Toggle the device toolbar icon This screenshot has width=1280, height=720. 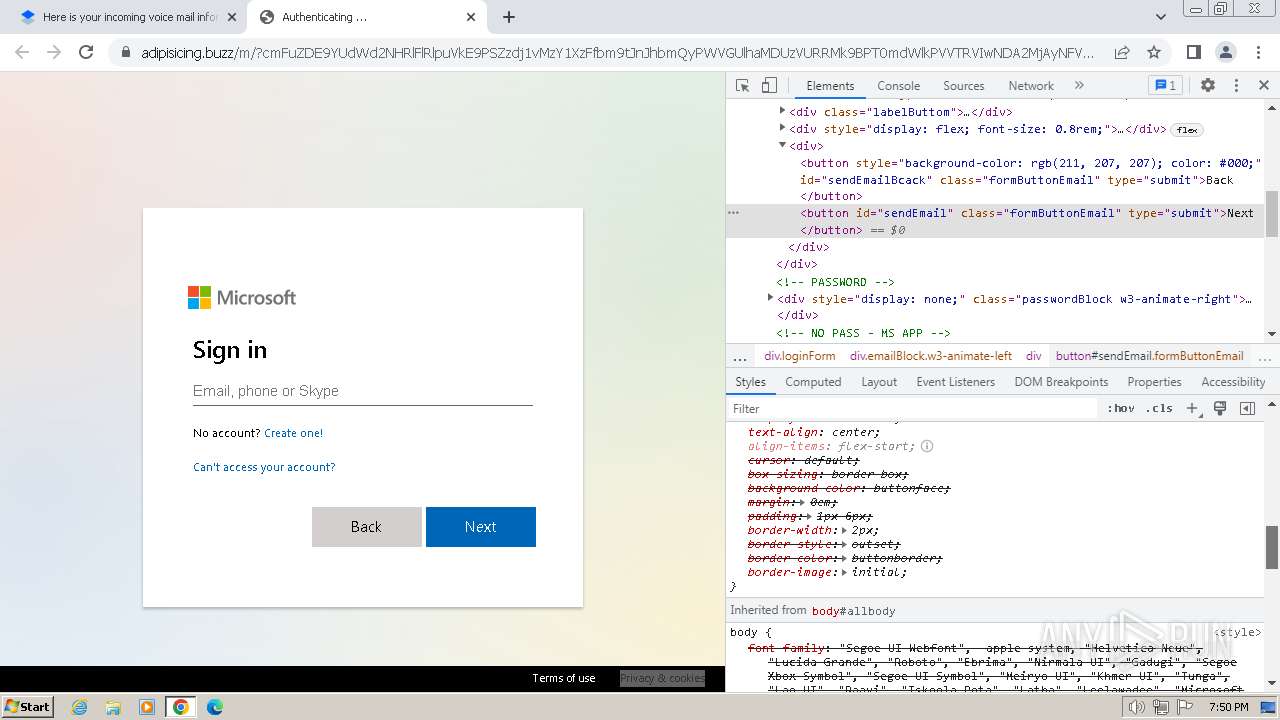pos(769,86)
